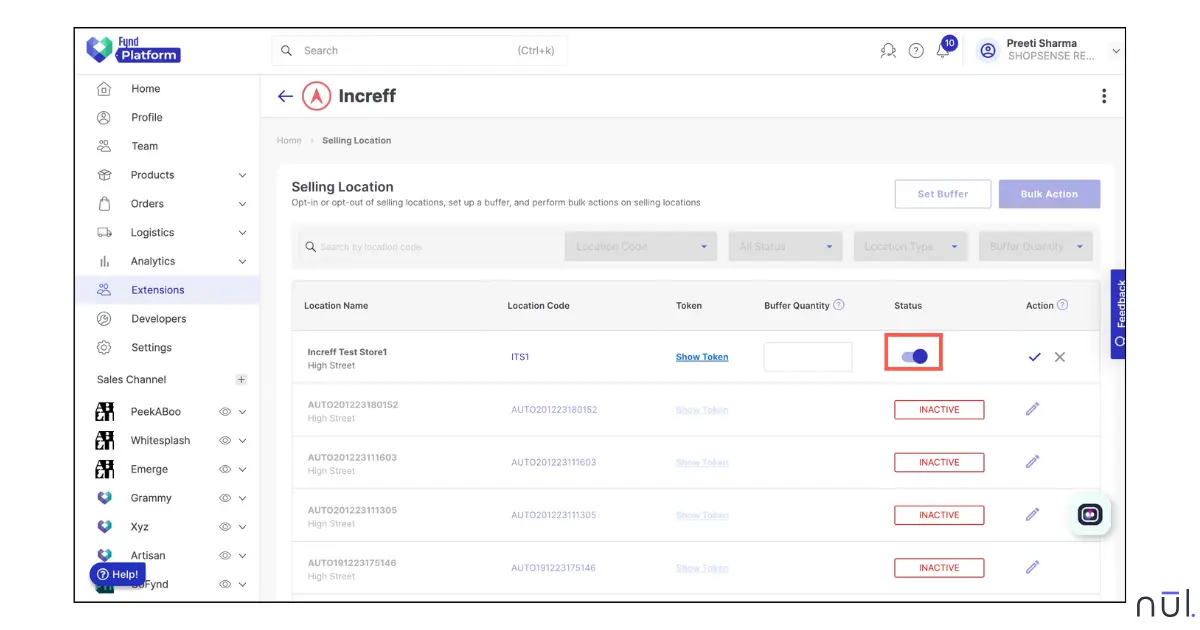Open the support headset icon
The height and width of the screenshot is (630, 1200).
point(888,50)
